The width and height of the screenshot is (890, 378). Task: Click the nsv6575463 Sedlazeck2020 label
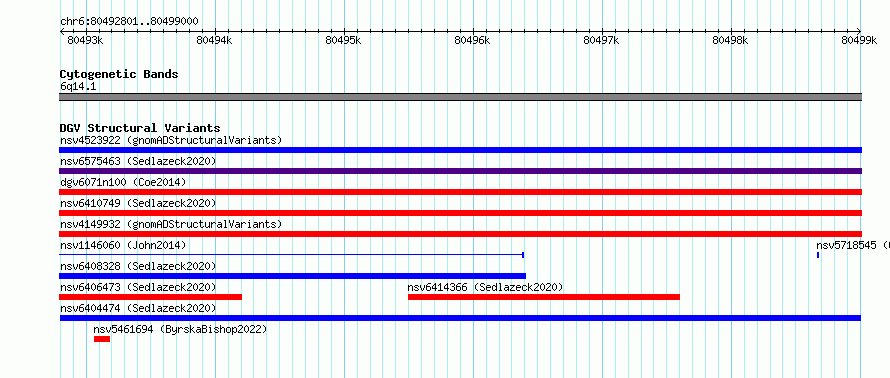[x=138, y=161]
